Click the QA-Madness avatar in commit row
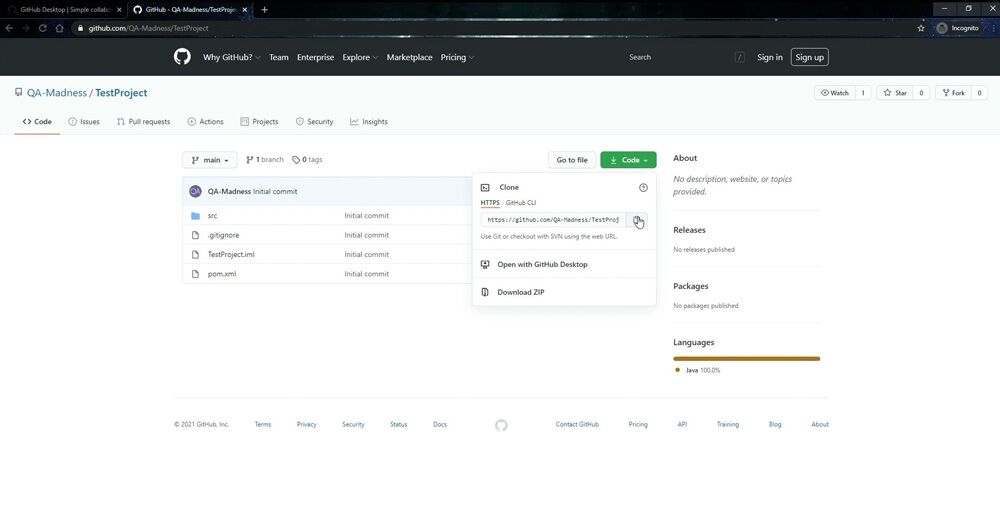The image size is (1000, 516). click(196, 191)
